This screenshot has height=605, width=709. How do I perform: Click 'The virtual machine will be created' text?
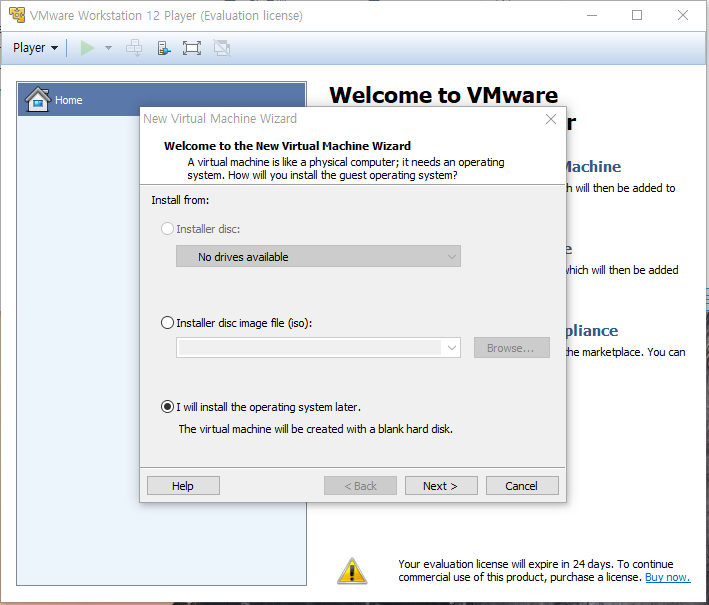pos(315,429)
